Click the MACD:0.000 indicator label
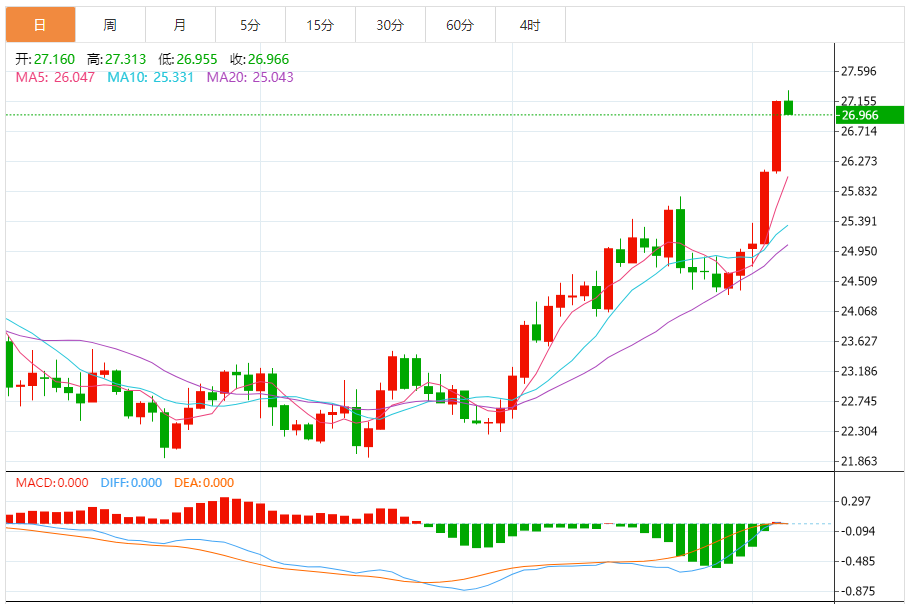 [x=52, y=483]
